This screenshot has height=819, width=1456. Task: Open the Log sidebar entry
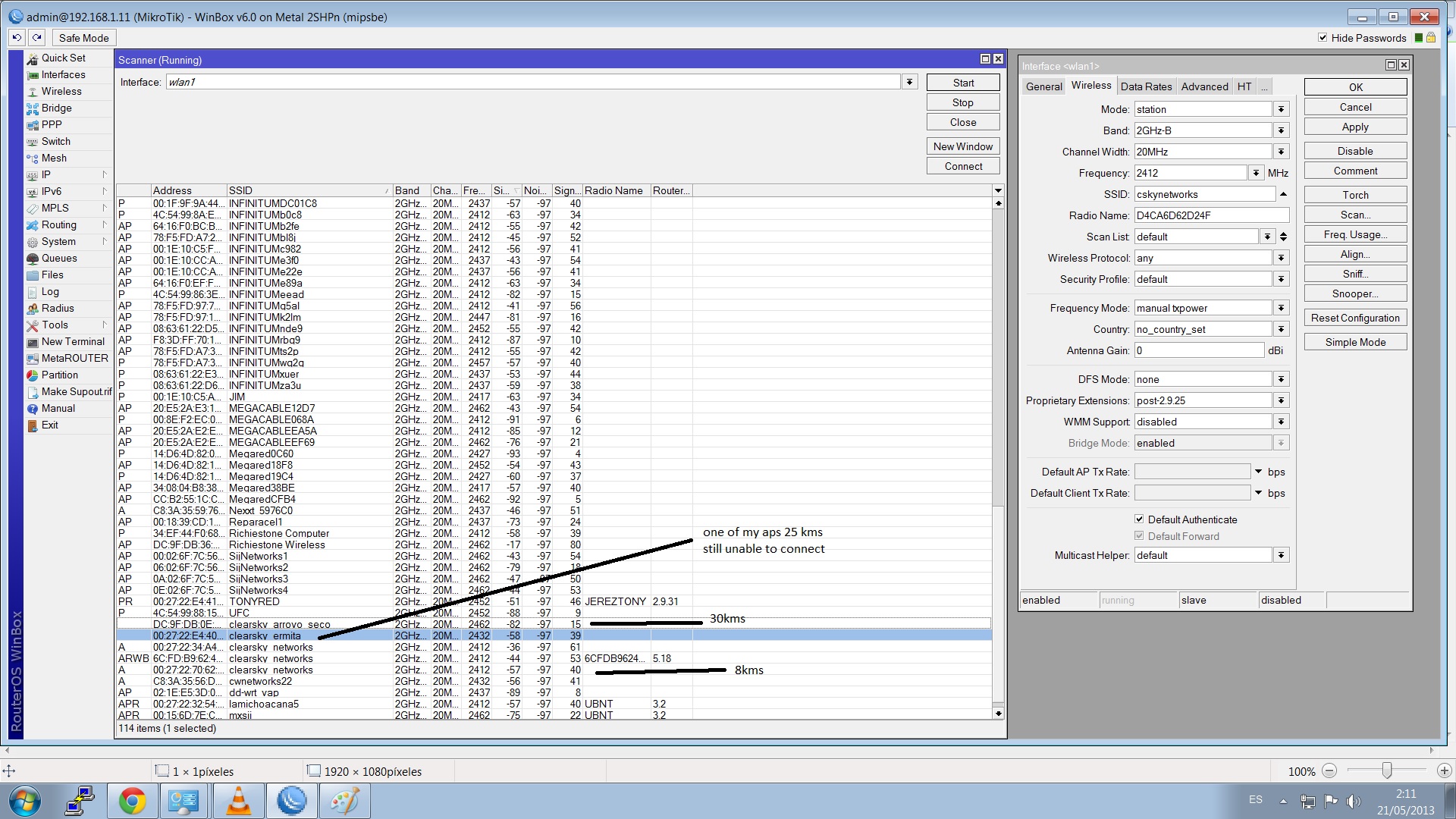coord(49,291)
